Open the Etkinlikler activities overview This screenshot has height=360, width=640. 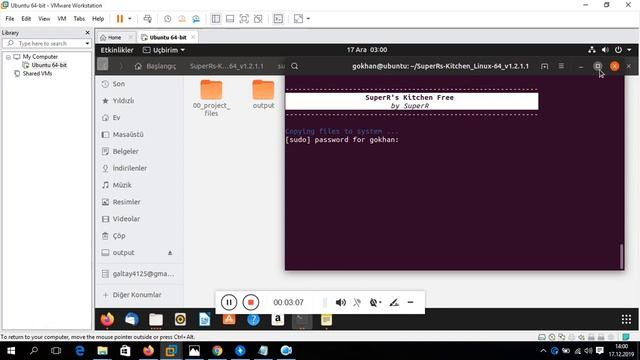pos(117,50)
